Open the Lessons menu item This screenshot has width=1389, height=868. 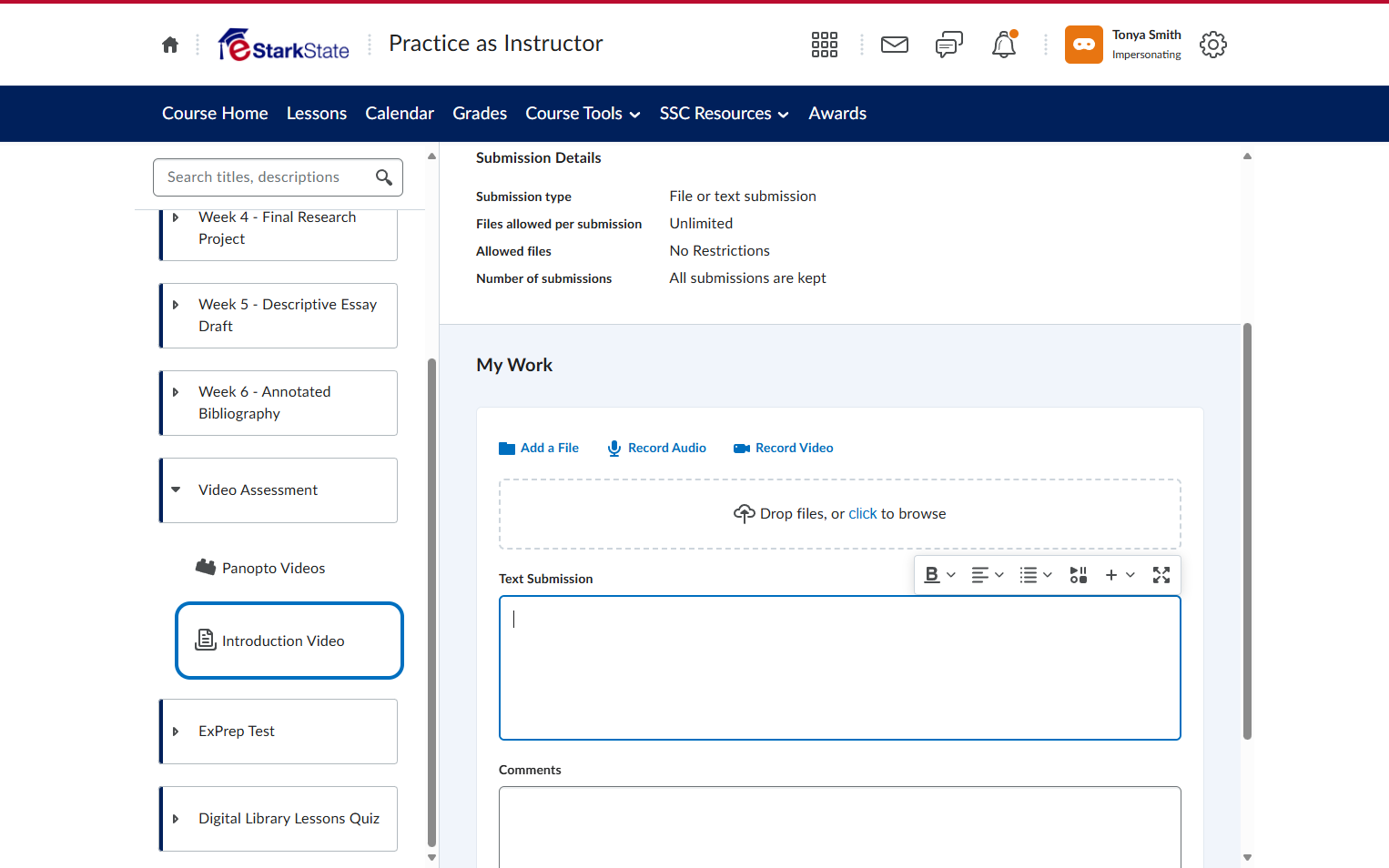click(x=317, y=114)
